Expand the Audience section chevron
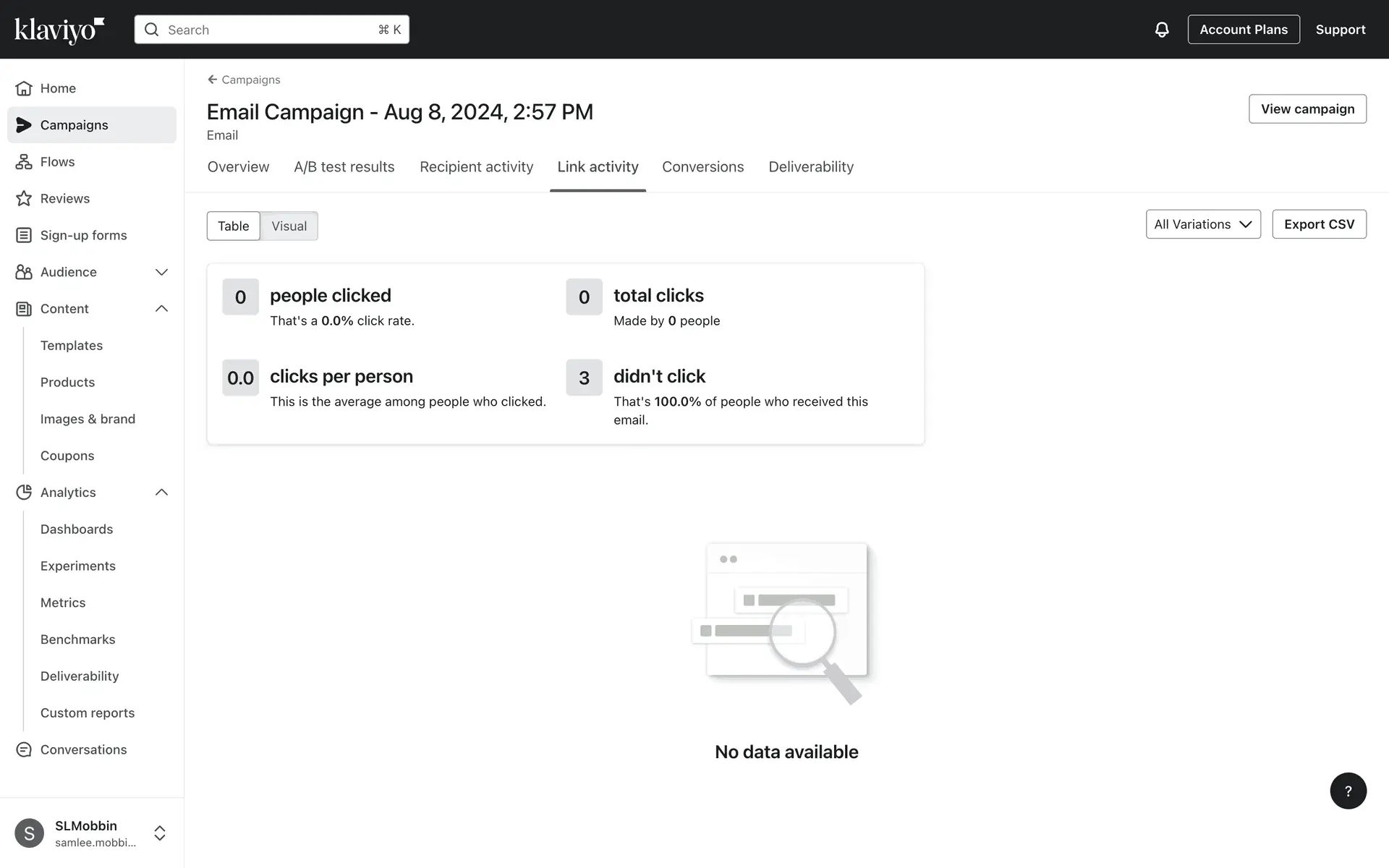 click(161, 272)
